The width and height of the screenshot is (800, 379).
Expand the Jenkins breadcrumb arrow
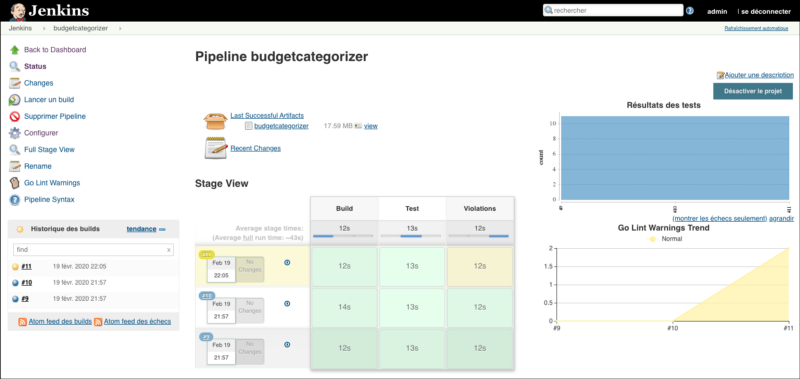(44, 29)
